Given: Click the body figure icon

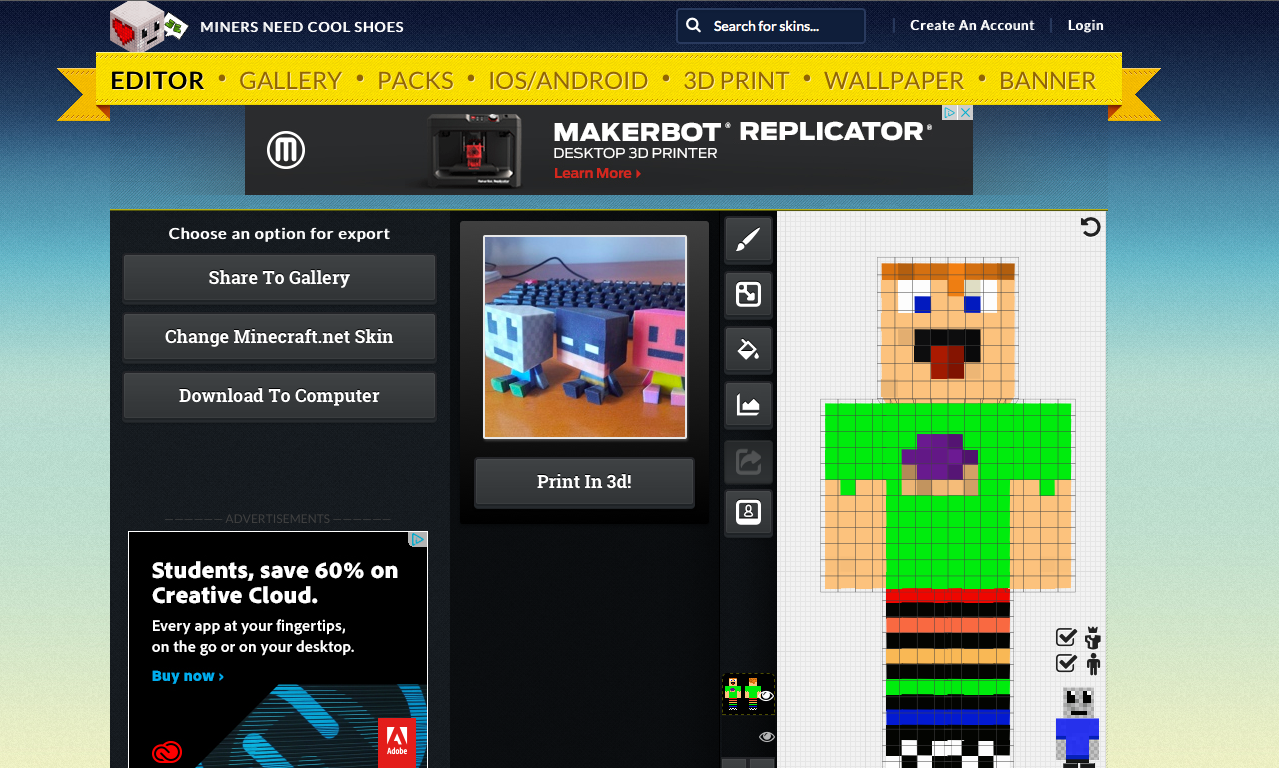Looking at the screenshot, I should pyautogui.click(x=1093, y=664).
